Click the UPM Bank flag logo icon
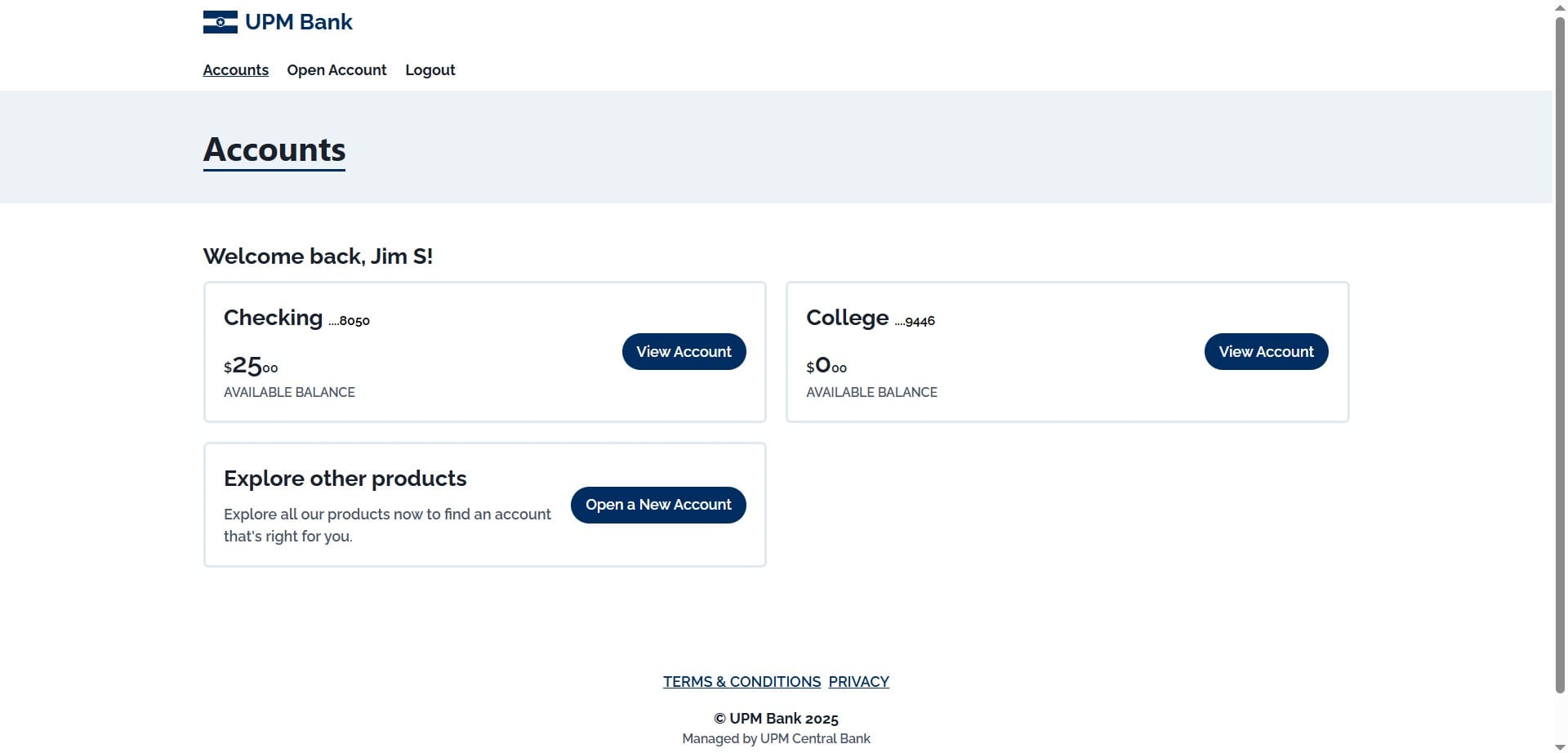1568x753 pixels. click(220, 22)
